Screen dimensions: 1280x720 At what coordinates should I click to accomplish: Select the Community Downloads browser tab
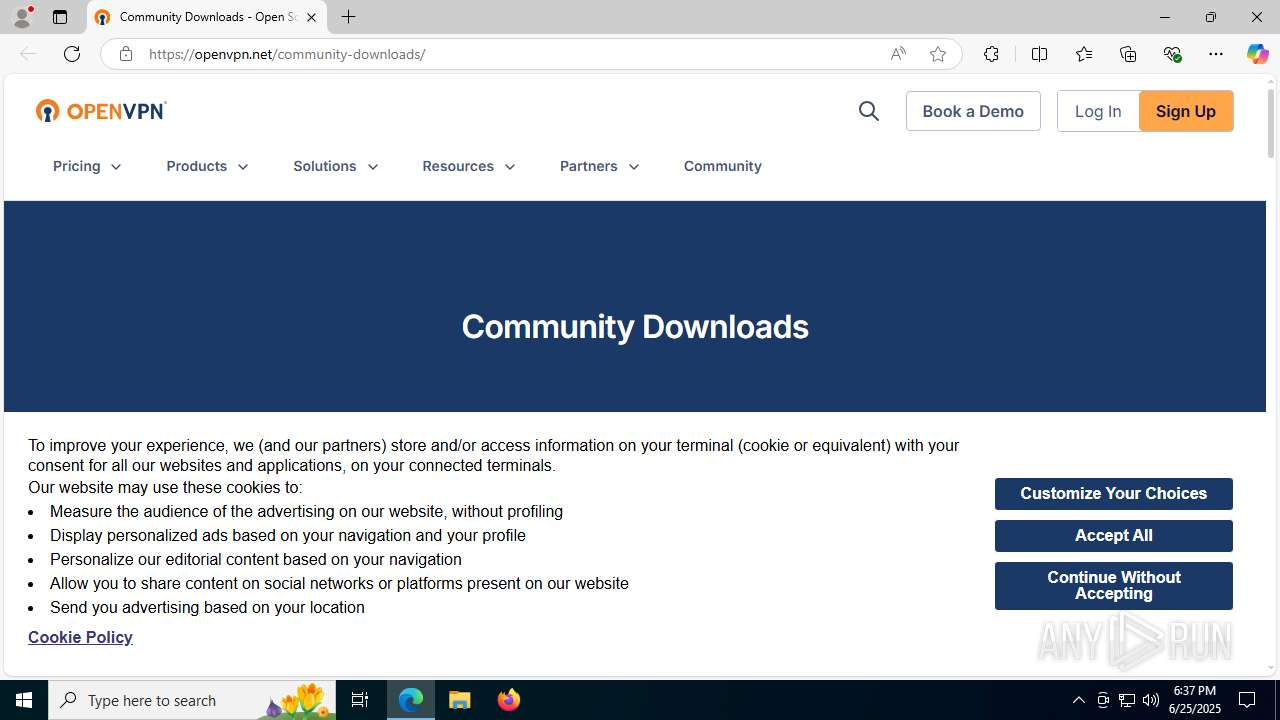coord(207,17)
